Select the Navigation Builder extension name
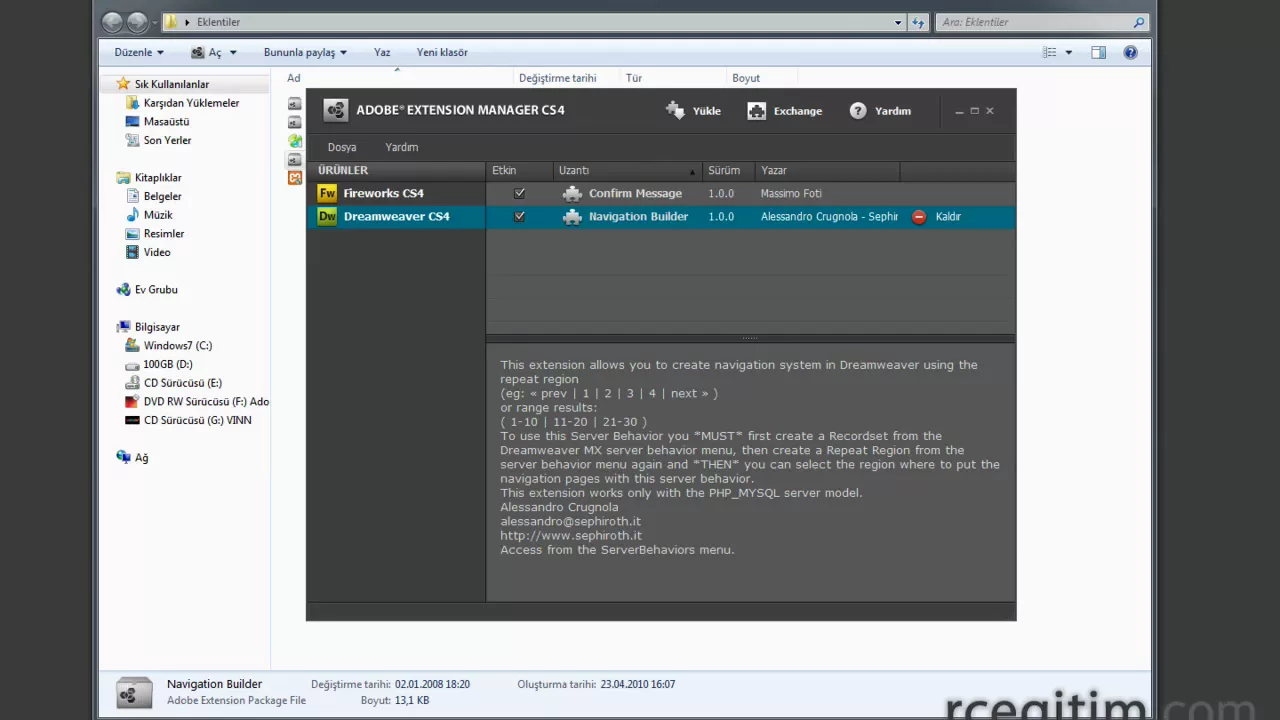The height and width of the screenshot is (720, 1280). [x=638, y=216]
